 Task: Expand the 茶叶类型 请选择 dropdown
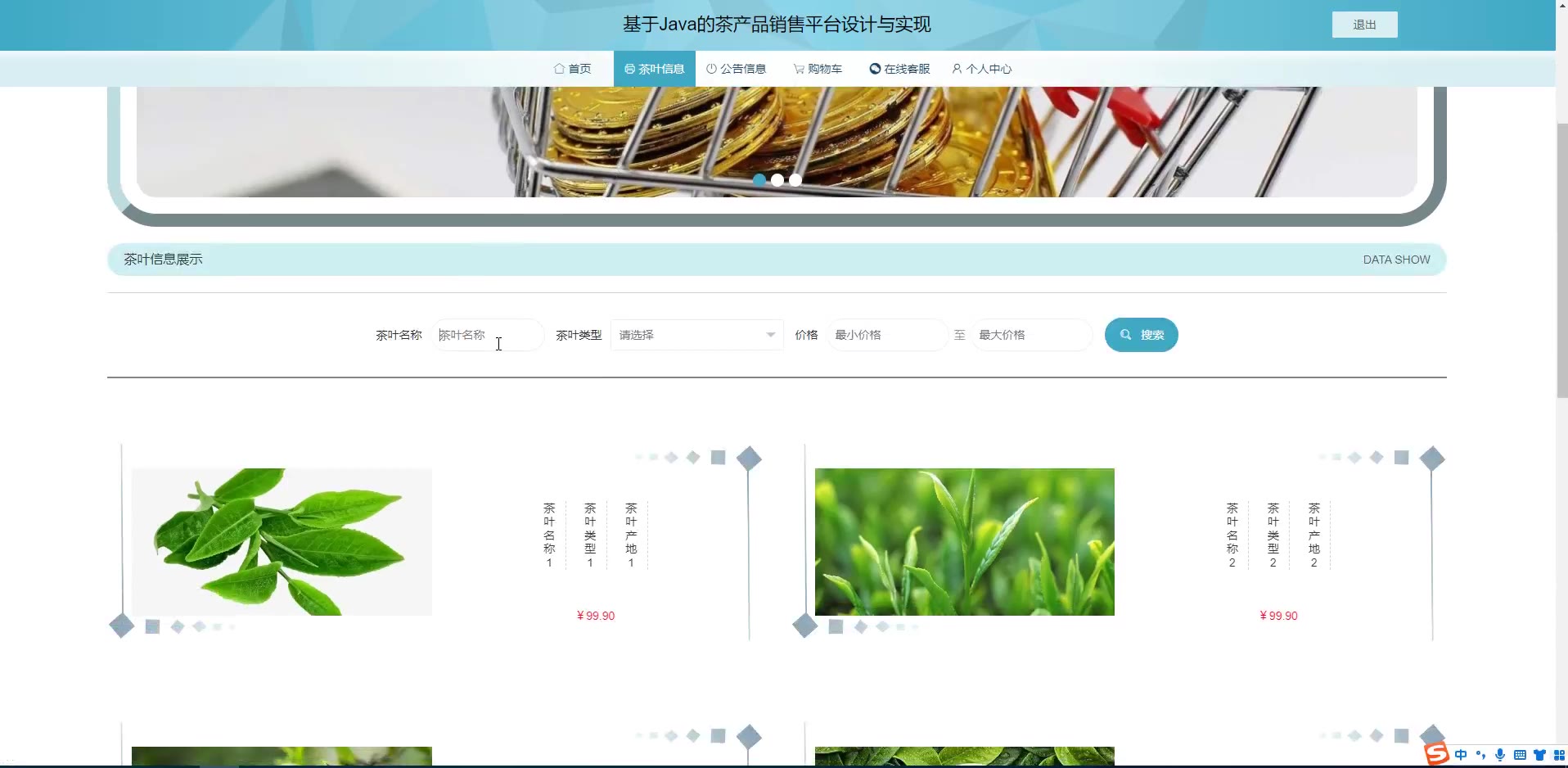(x=697, y=335)
